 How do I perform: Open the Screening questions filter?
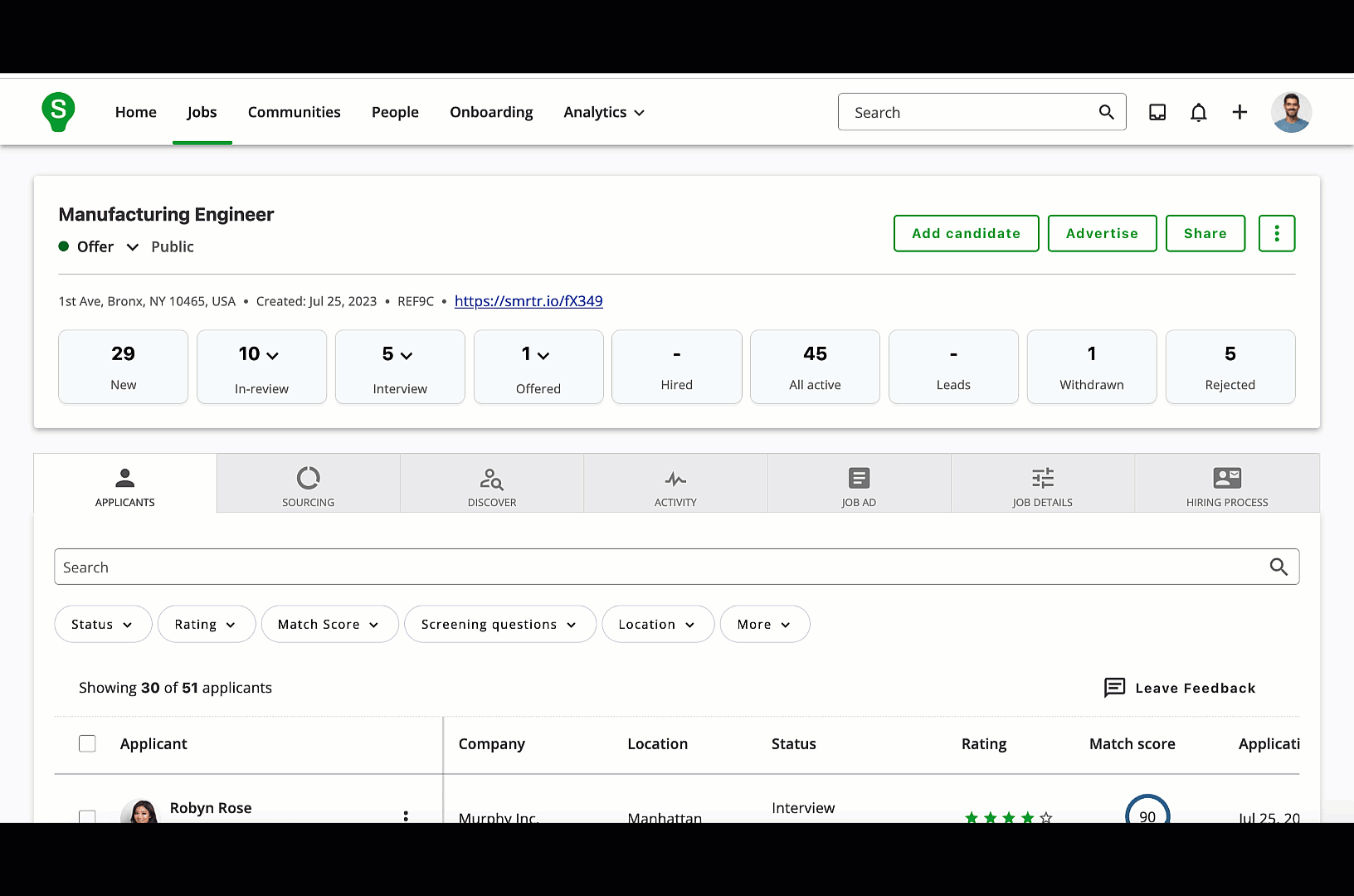tap(499, 624)
